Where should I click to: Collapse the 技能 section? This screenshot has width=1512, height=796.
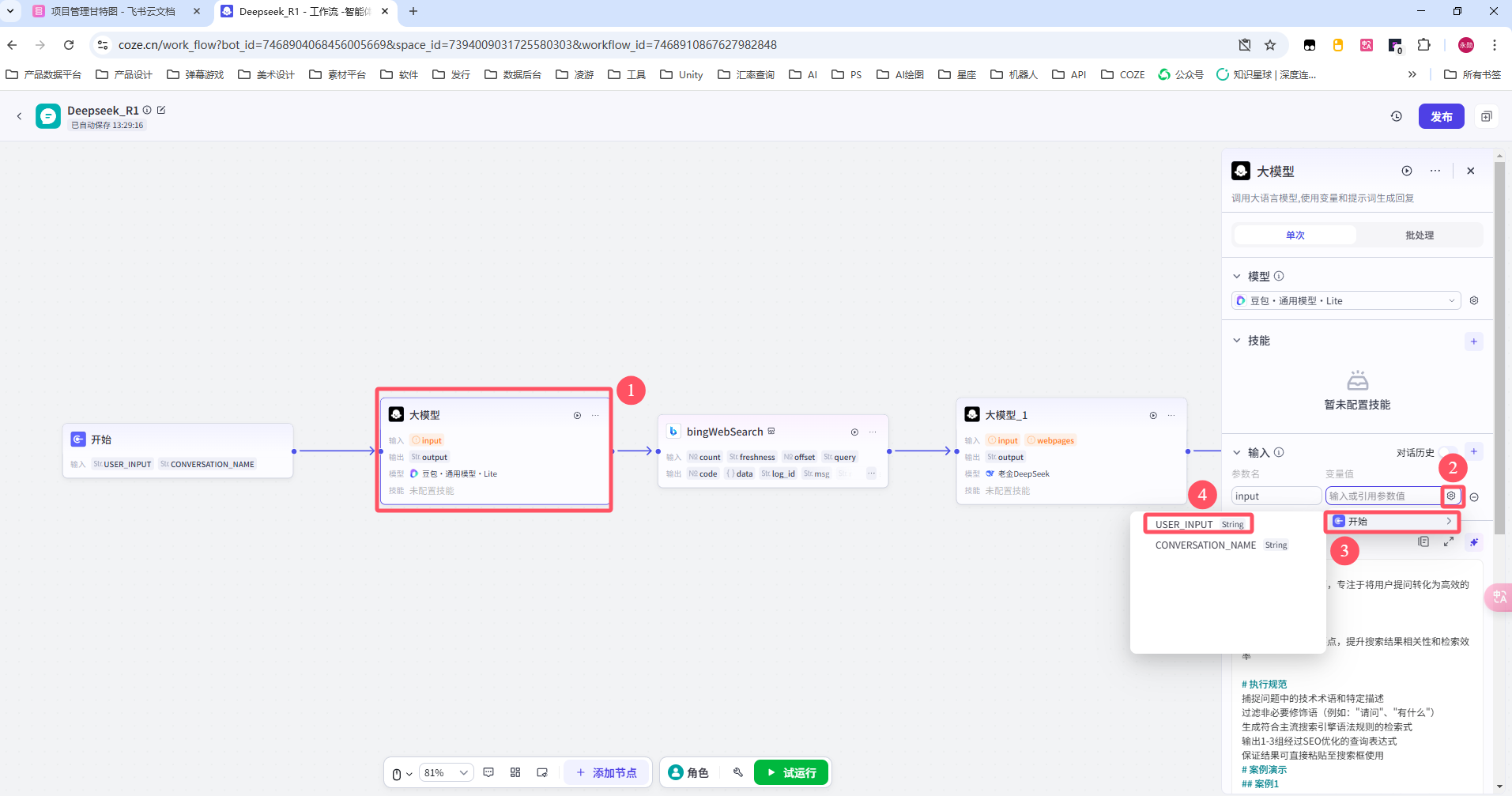coord(1237,341)
